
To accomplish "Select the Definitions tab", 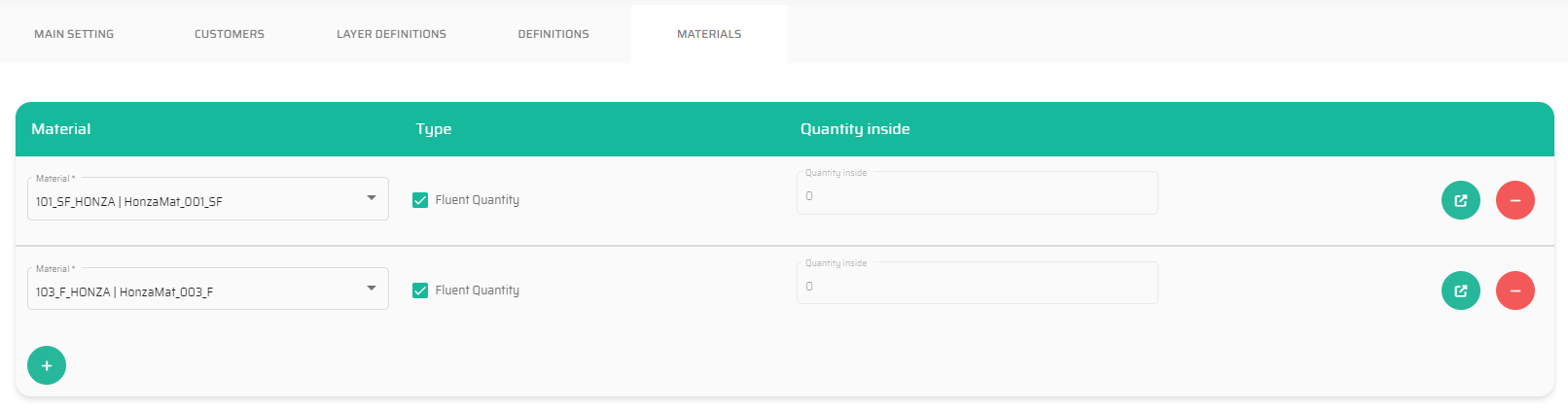I will click(553, 34).
